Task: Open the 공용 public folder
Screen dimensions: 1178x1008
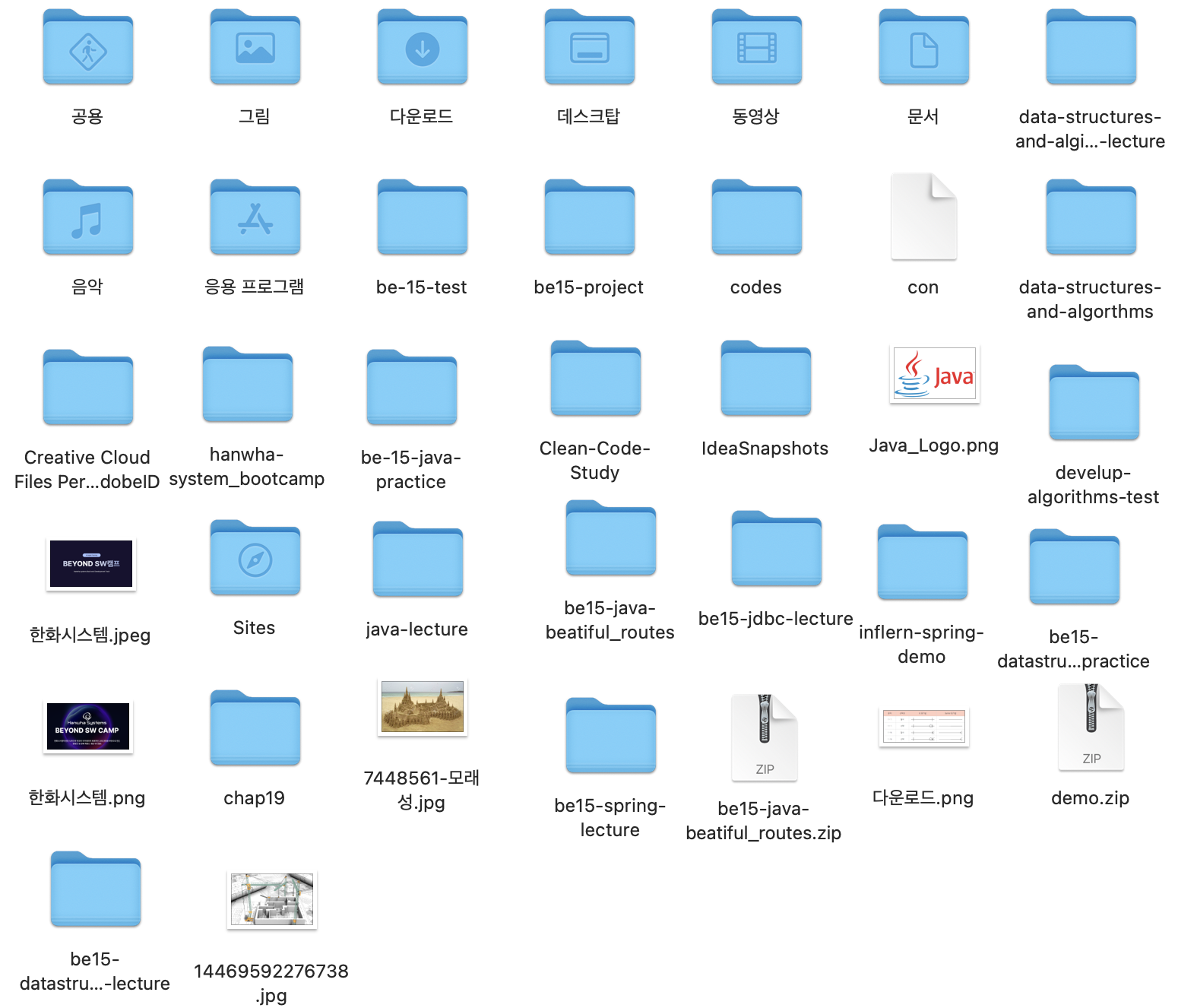Action: pyautogui.click(x=88, y=47)
